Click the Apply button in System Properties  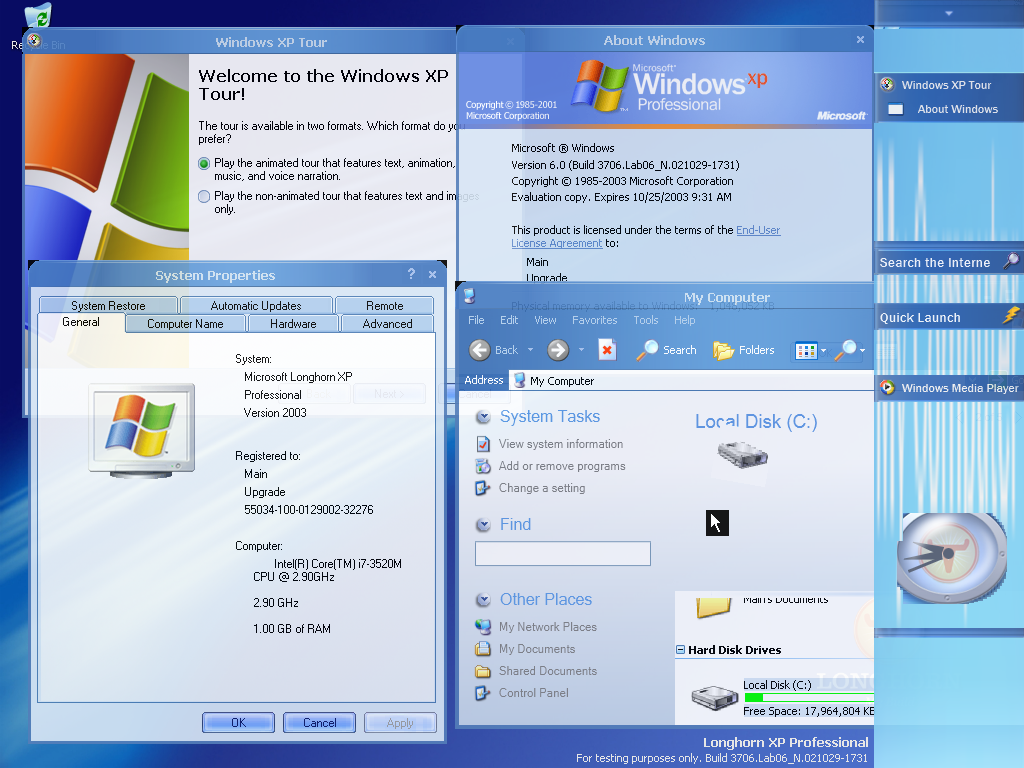400,722
